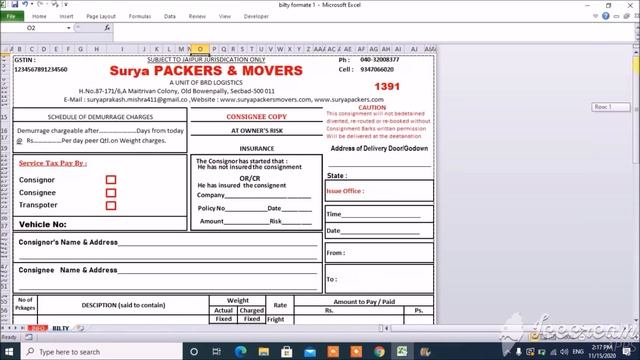Image resolution: width=640 pixels, height=360 pixels.
Task: Open the notification center icon
Action: tap(627, 352)
